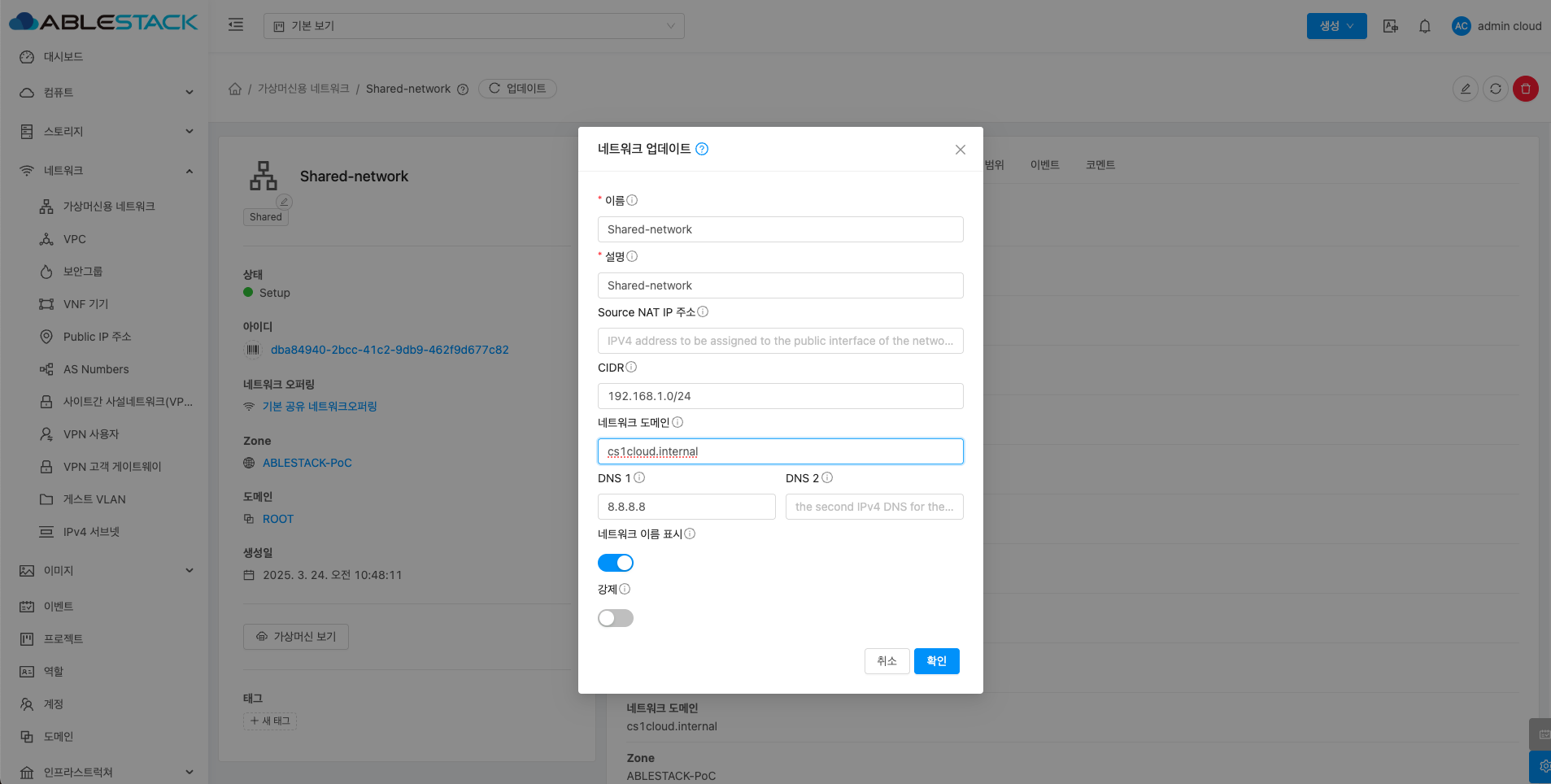Click info icon next to CIDR label

(x=631, y=368)
